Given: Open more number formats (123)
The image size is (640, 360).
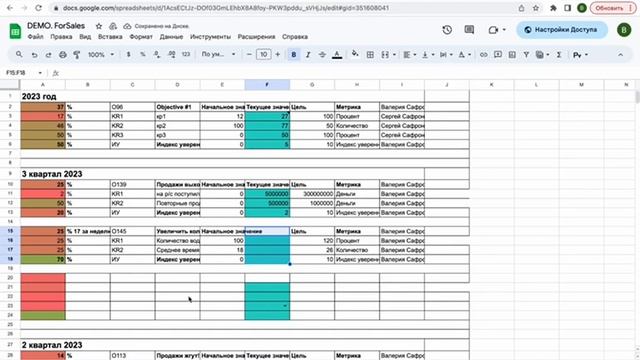Looking at the screenshot, I should click(186, 54).
